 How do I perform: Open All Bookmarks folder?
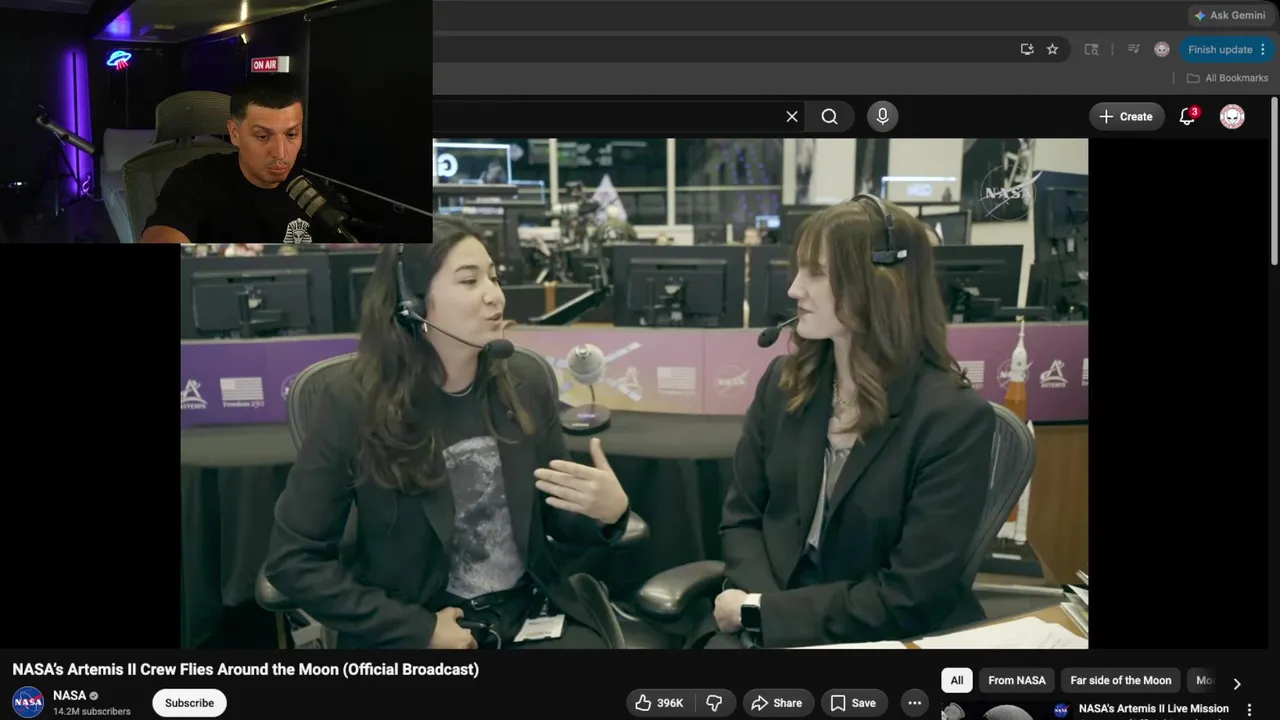[1227, 78]
